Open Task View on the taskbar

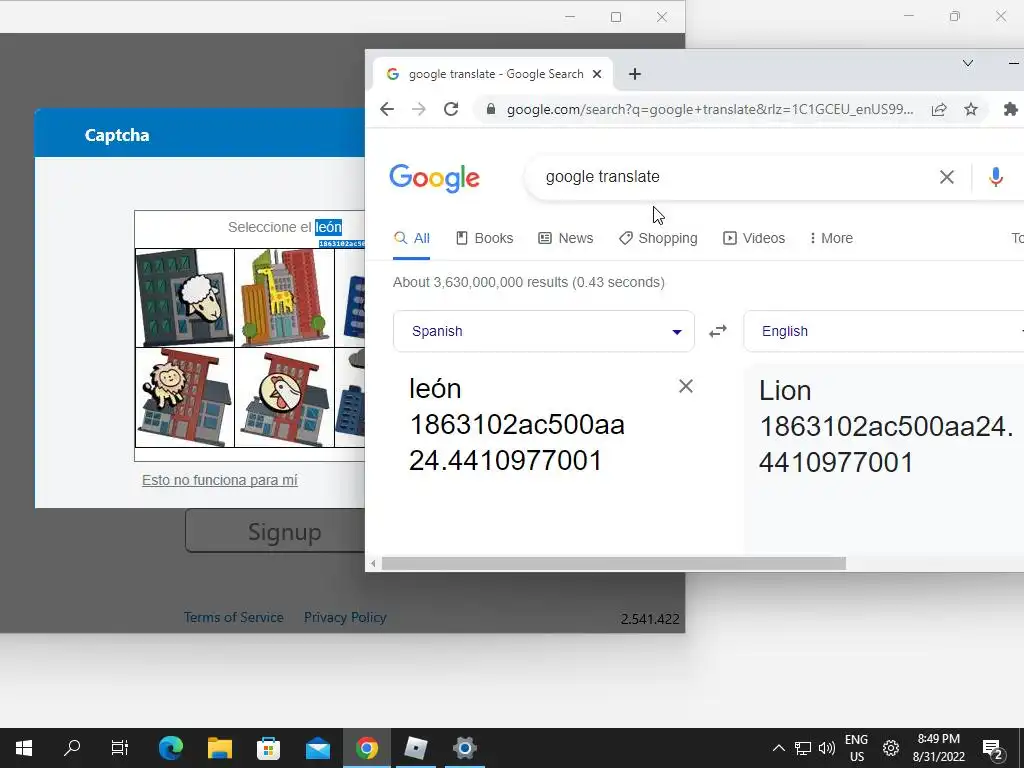(x=120, y=748)
